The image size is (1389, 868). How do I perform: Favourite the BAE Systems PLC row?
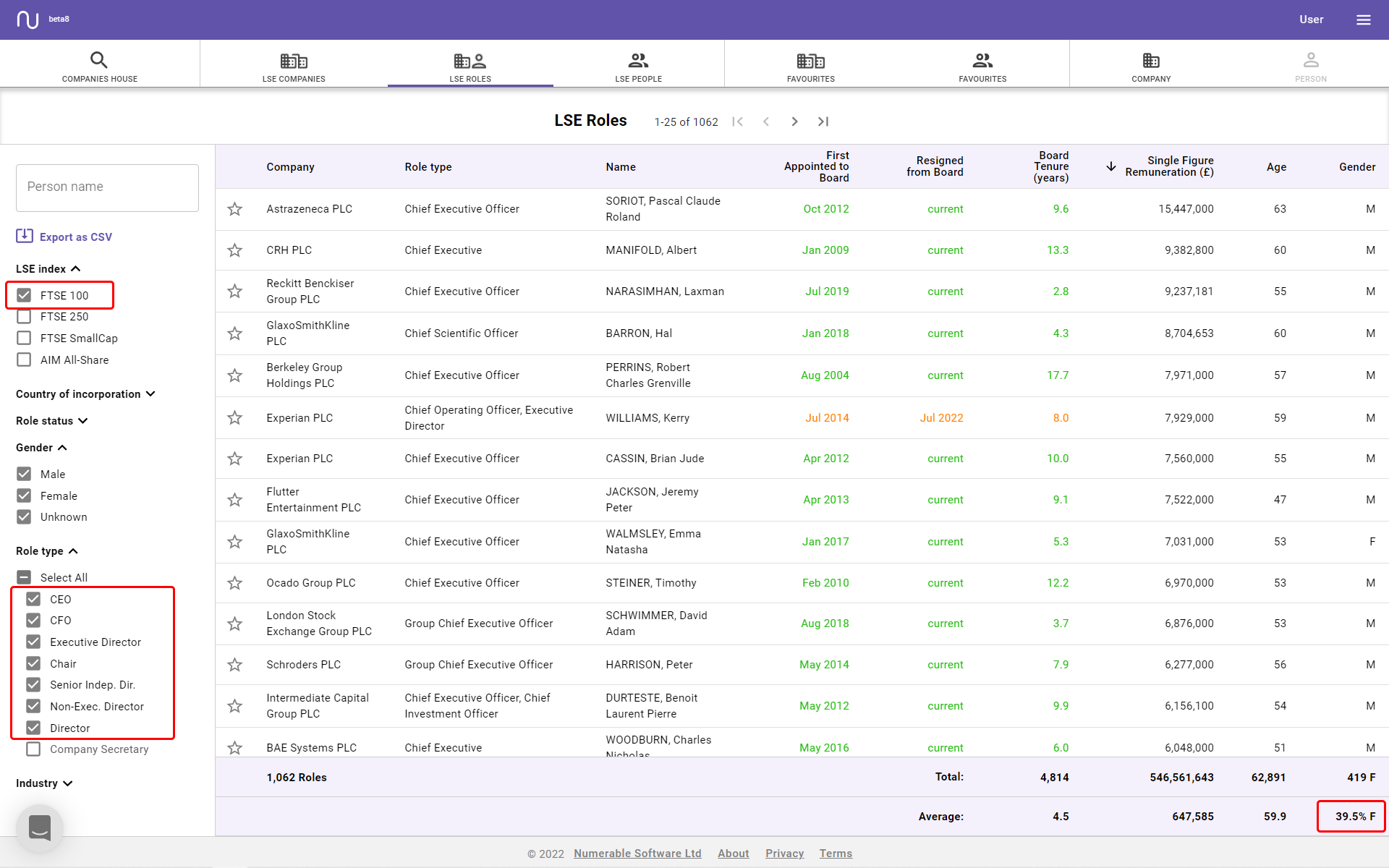coord(234,748)
